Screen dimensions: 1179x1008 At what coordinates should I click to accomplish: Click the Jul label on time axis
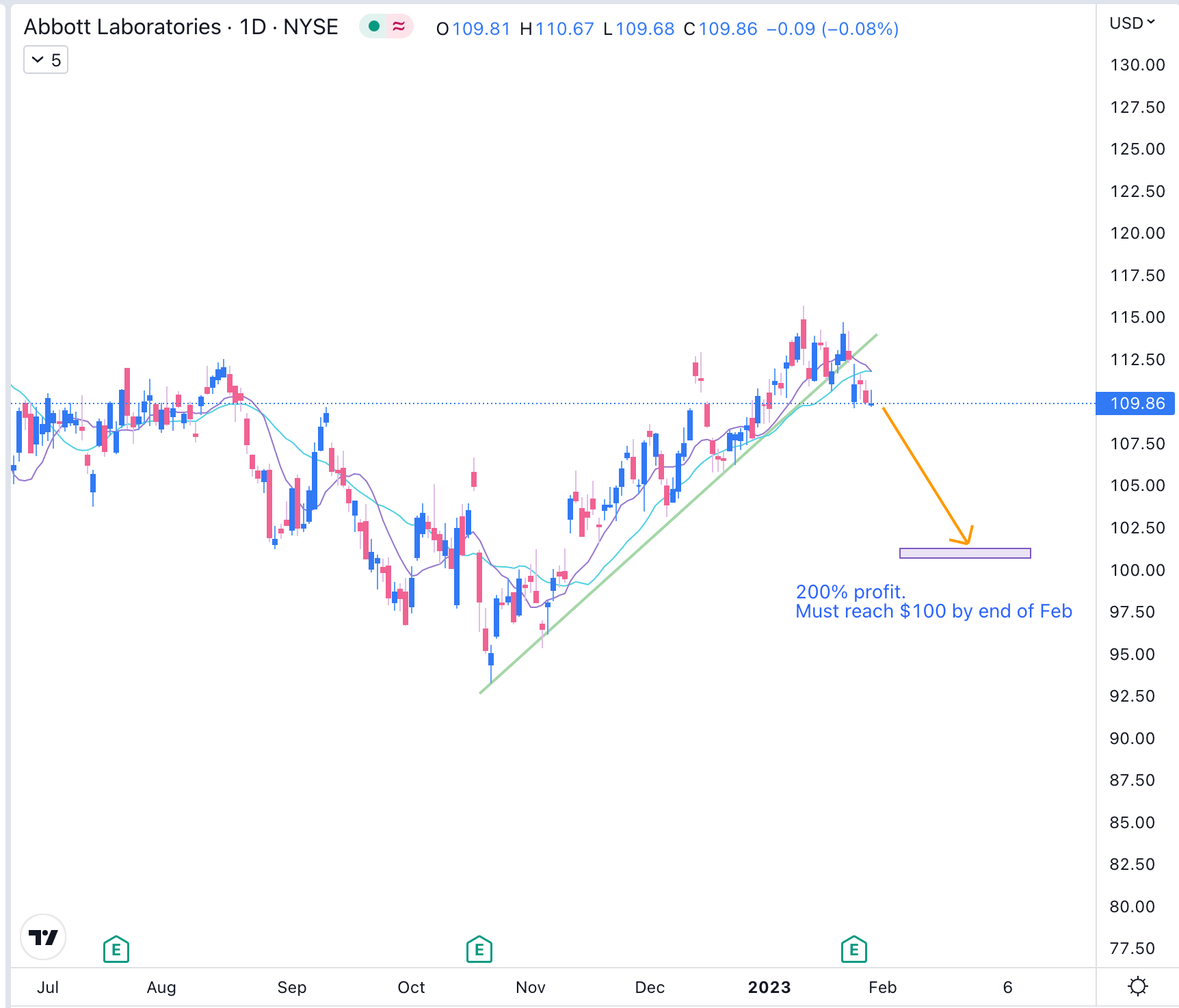[x=48, y=987]
